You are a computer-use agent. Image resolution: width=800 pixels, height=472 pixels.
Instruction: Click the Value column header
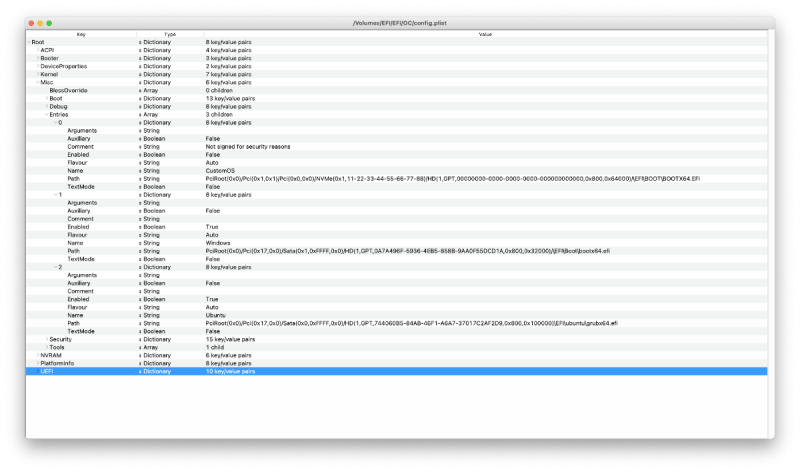[x=485, y=34]
